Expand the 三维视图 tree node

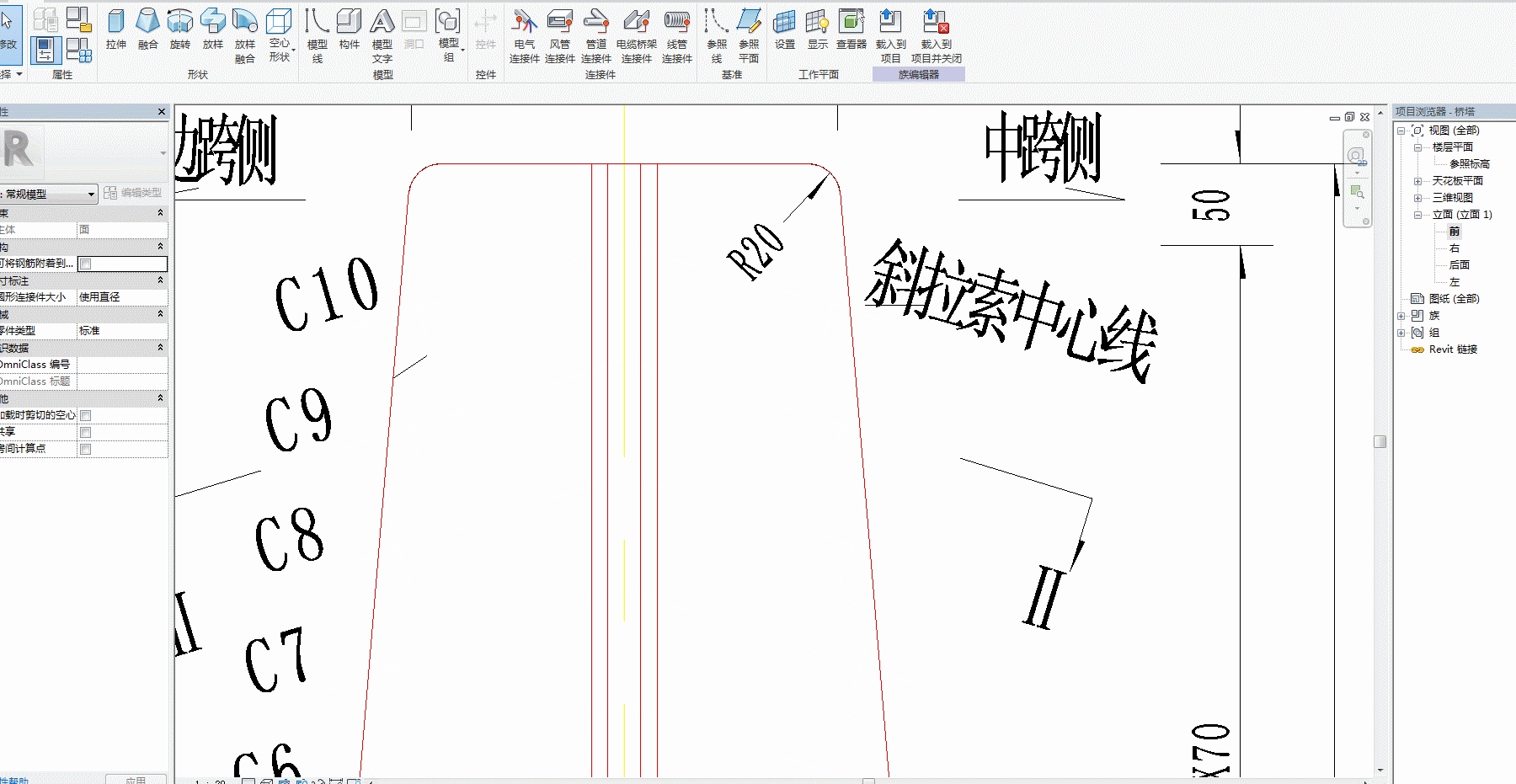click(x=1417, y=198)
